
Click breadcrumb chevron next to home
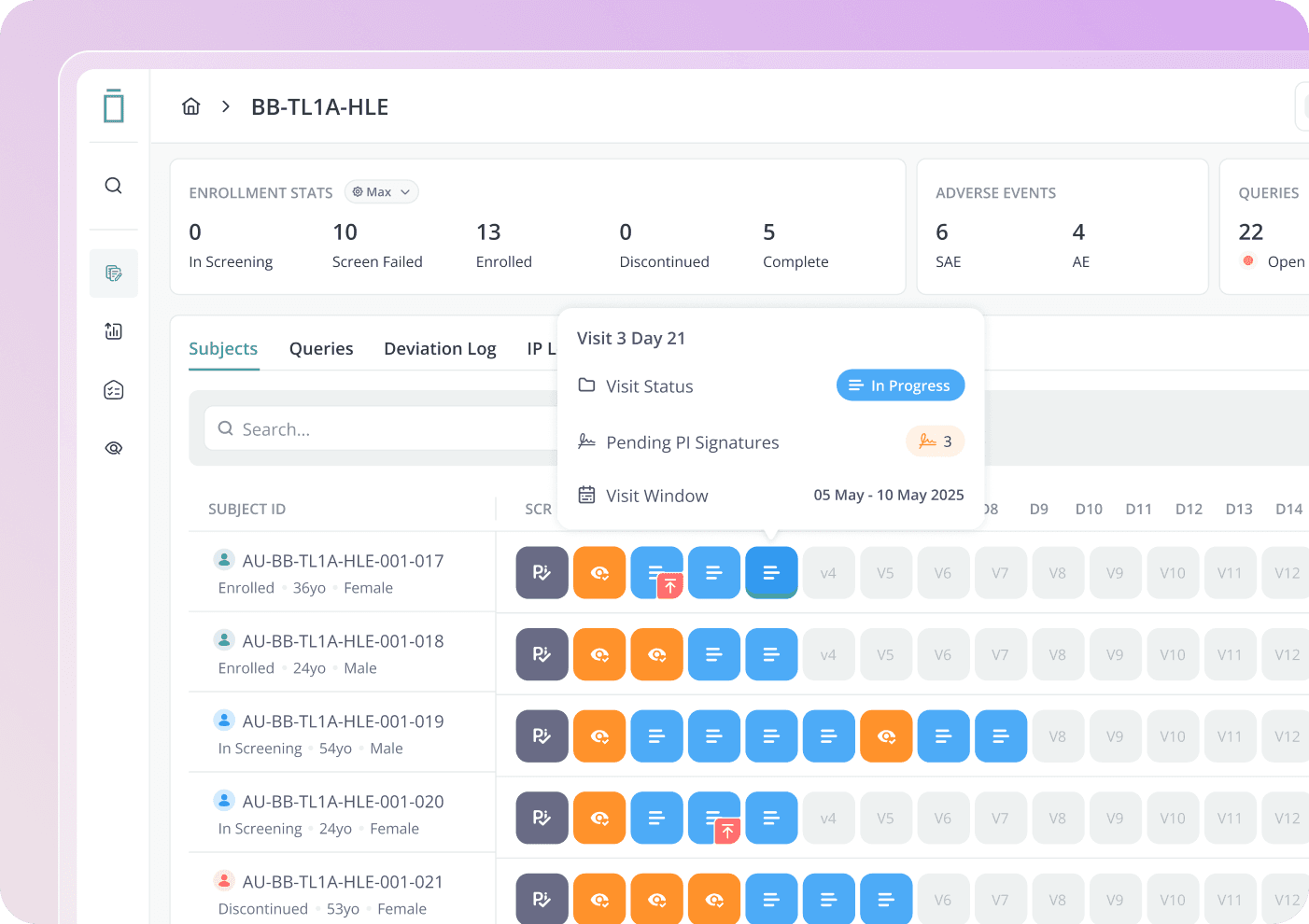coord(226,106)
